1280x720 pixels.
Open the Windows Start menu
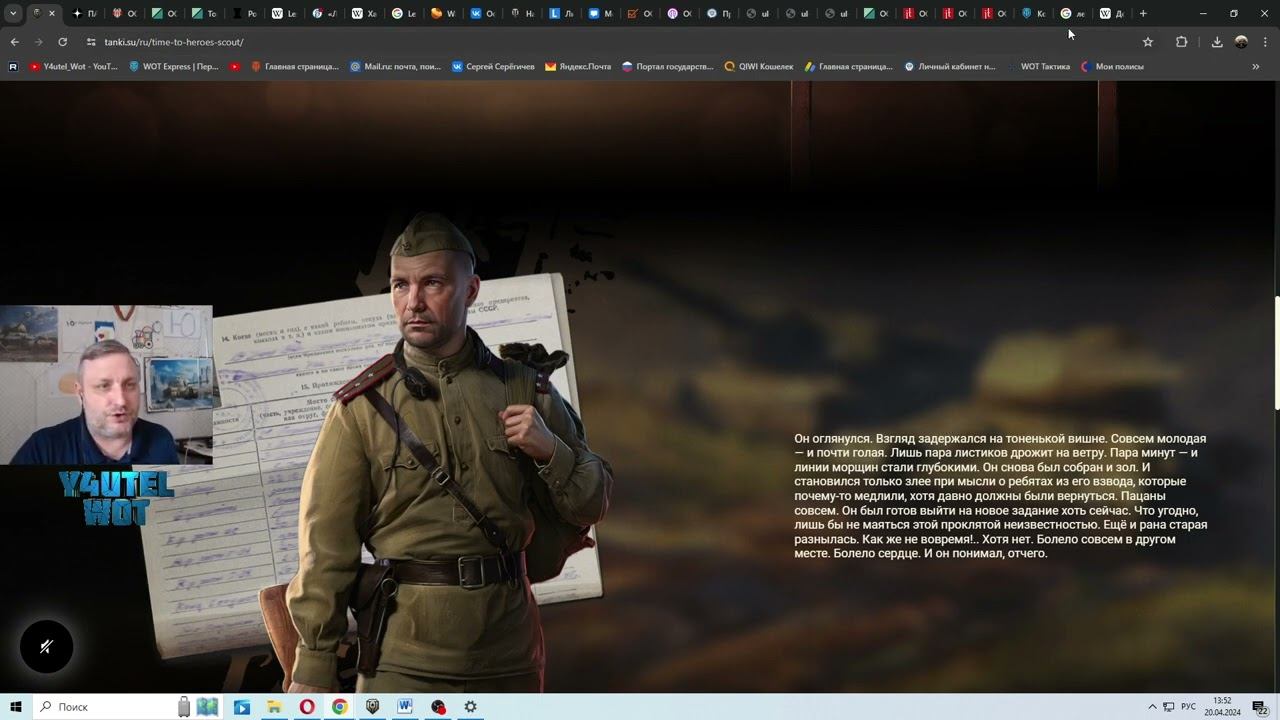16,707
